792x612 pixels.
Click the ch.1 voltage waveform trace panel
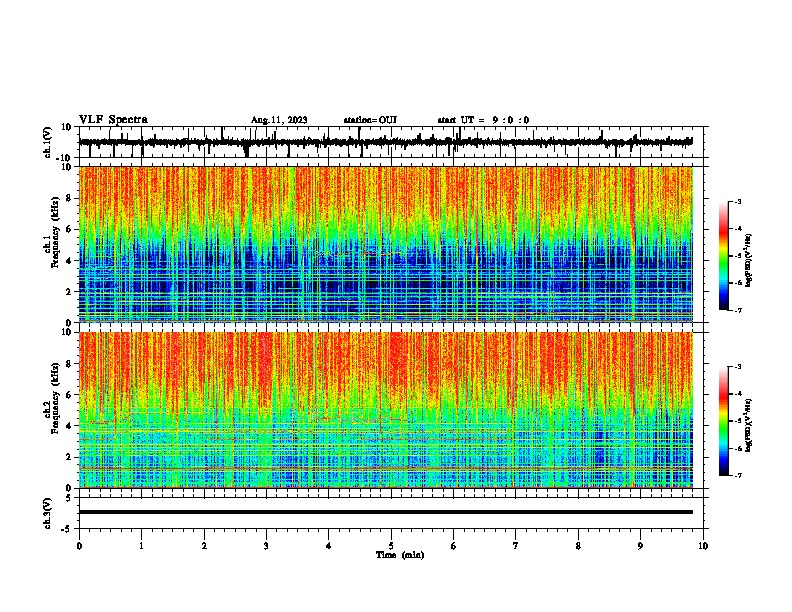(x=390, y=142)
